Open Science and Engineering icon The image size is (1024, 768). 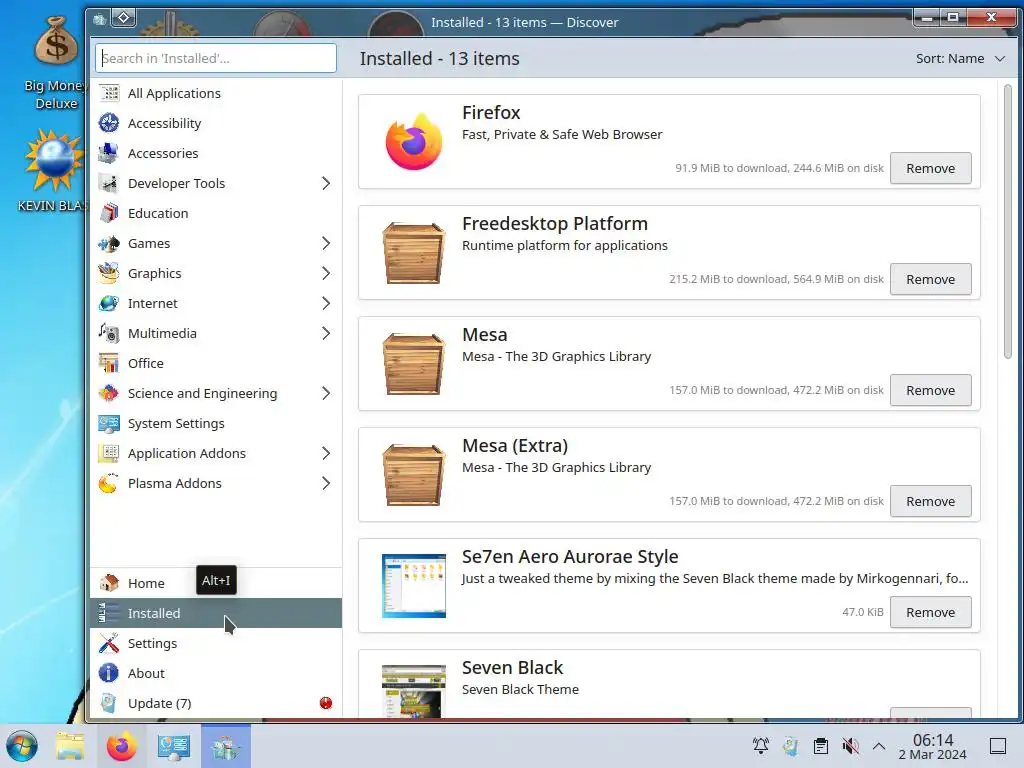click(x=109, y=394)
